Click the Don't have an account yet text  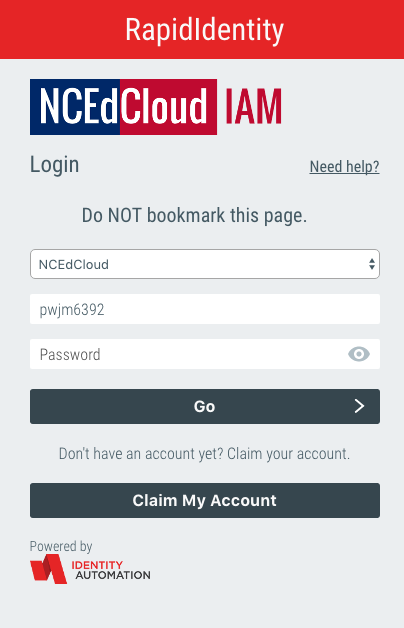(x=204, y=454)
